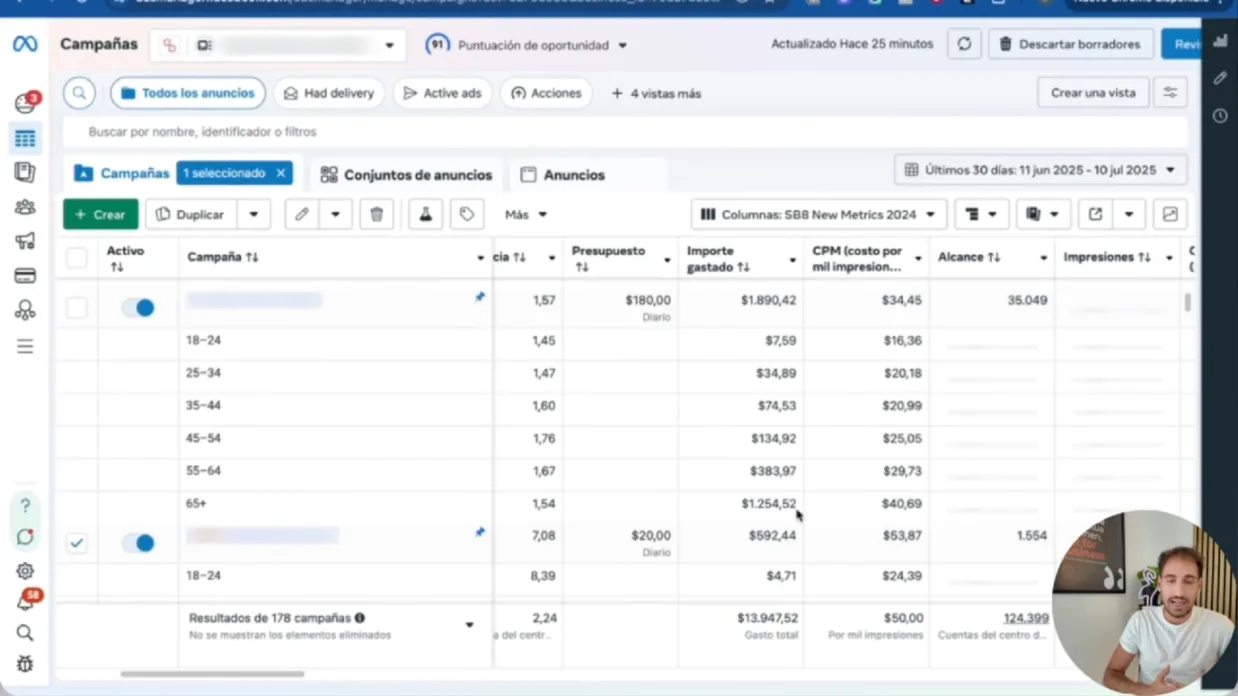
Task: Refresh data with the circular arrows icon
Action: coord(964,44)
